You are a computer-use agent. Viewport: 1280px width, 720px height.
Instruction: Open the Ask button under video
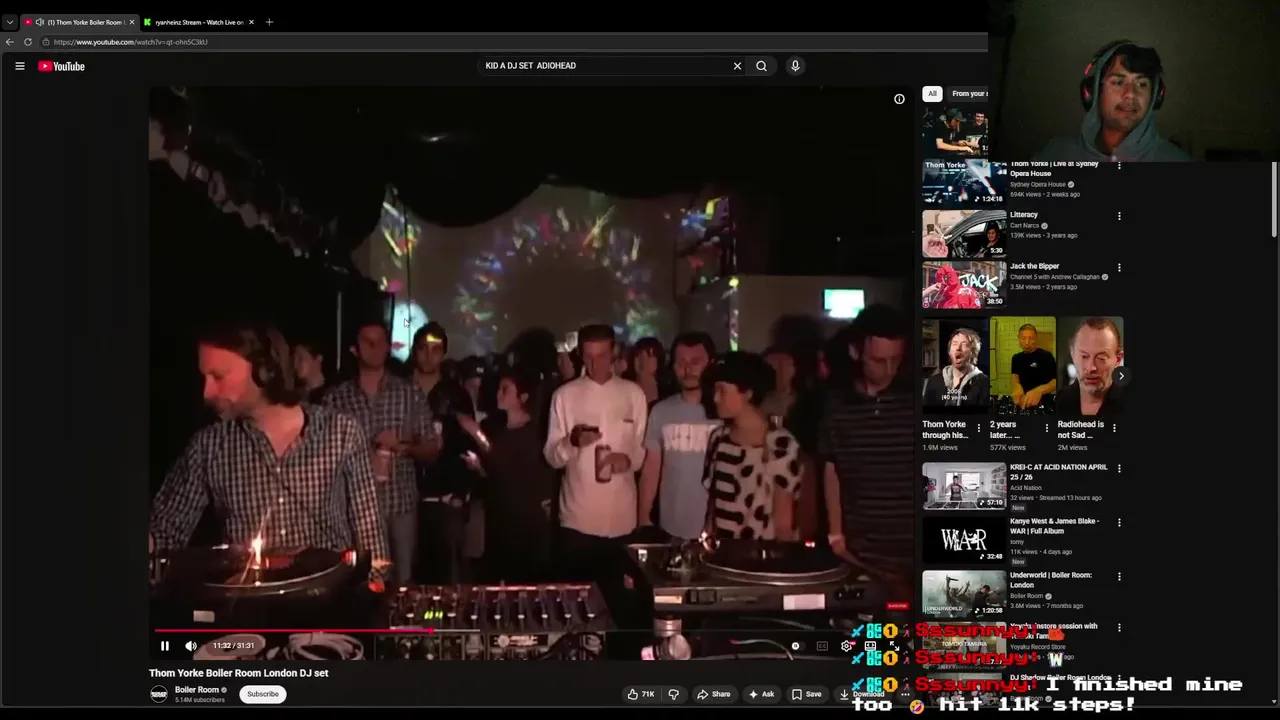(x=761, y=694)
